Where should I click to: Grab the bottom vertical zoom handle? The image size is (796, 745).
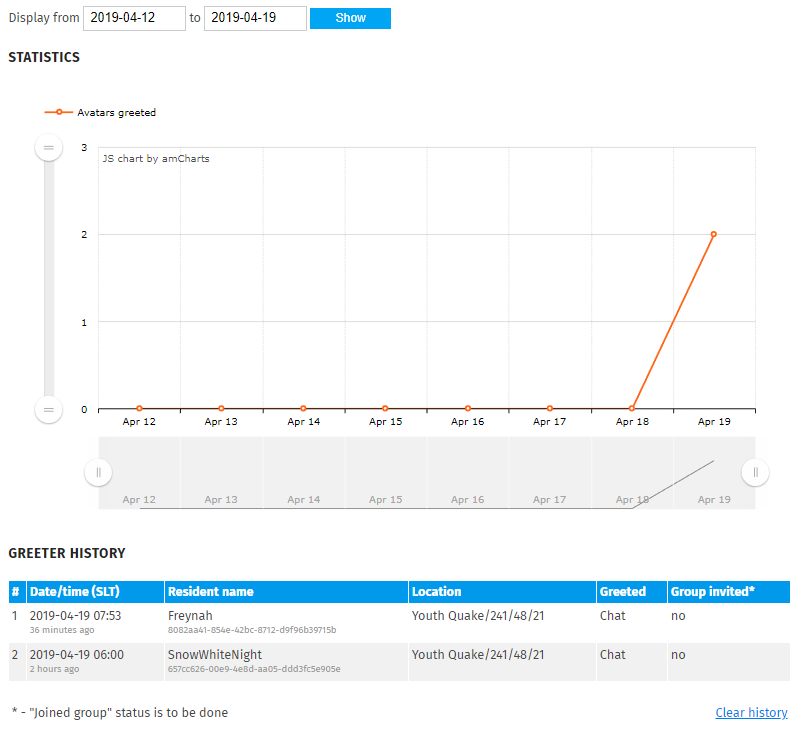tap(49, 409)
